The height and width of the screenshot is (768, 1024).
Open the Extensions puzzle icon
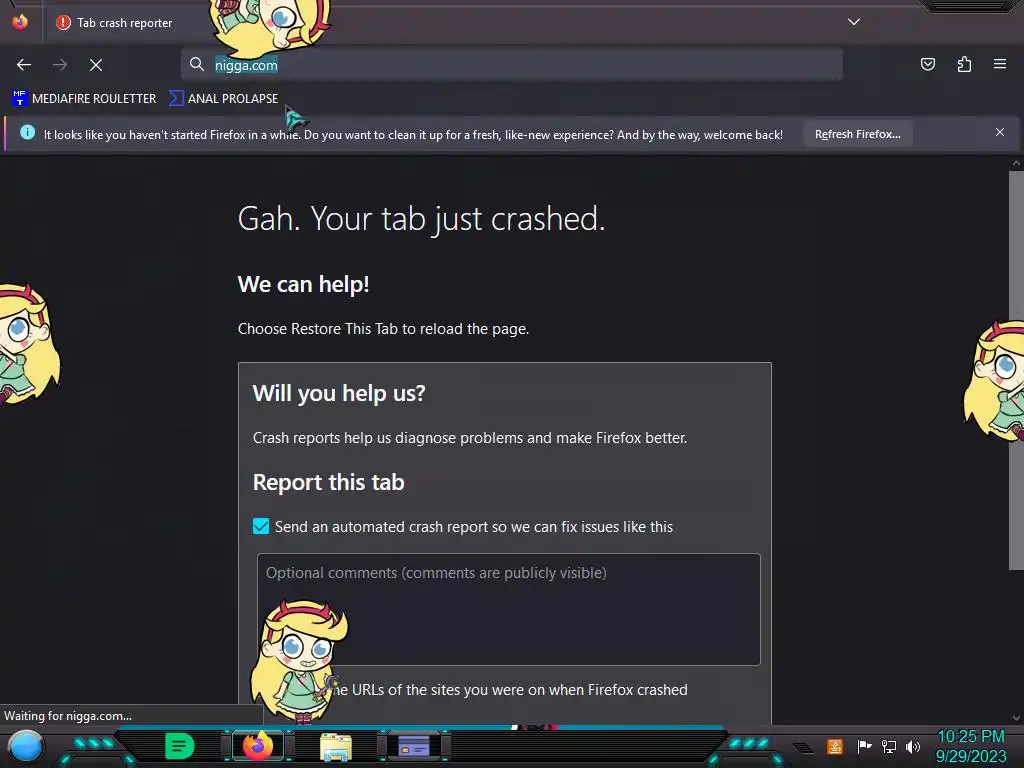click(964, 64)
